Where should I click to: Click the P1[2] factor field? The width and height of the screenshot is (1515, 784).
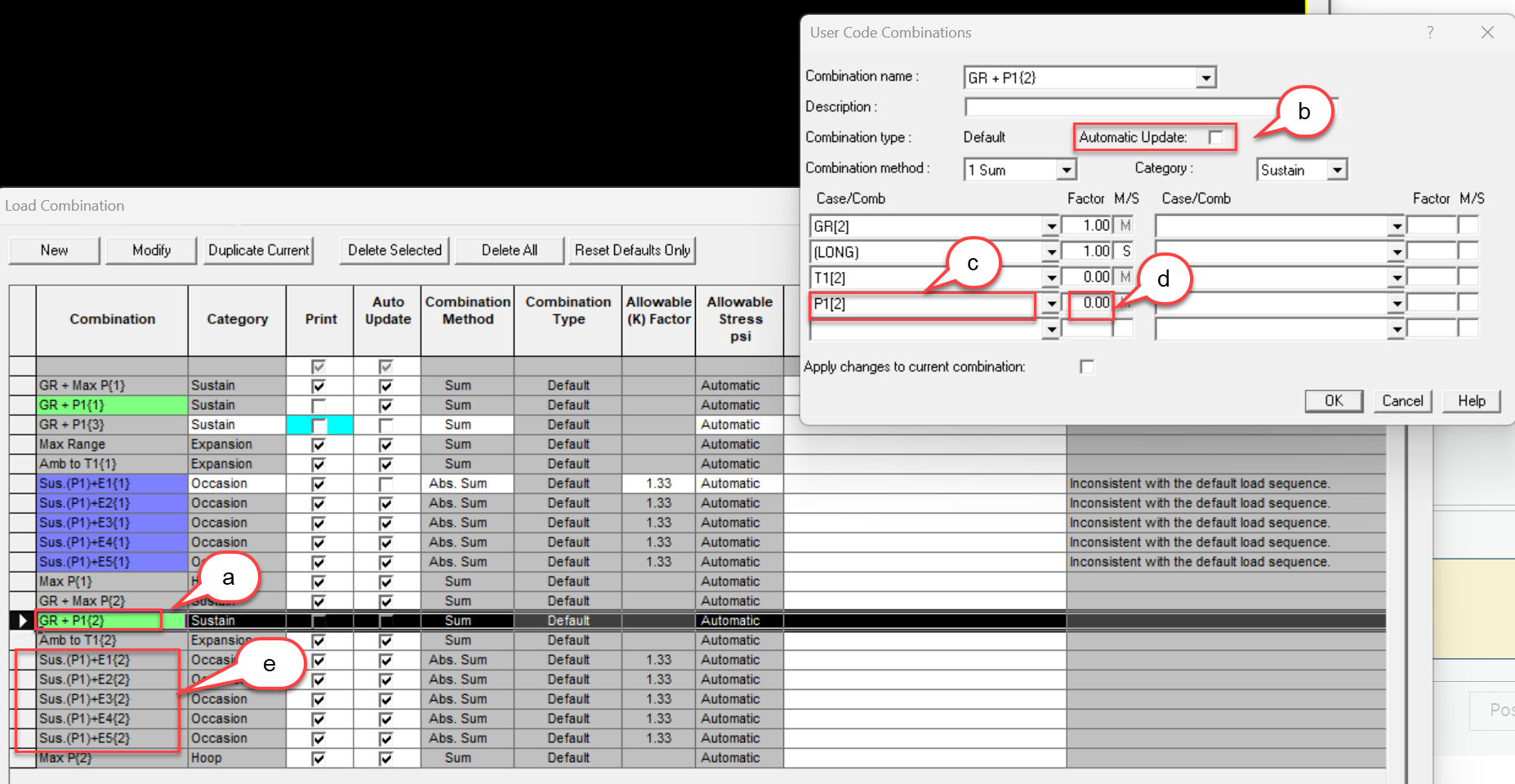(x=1089, y=303)
